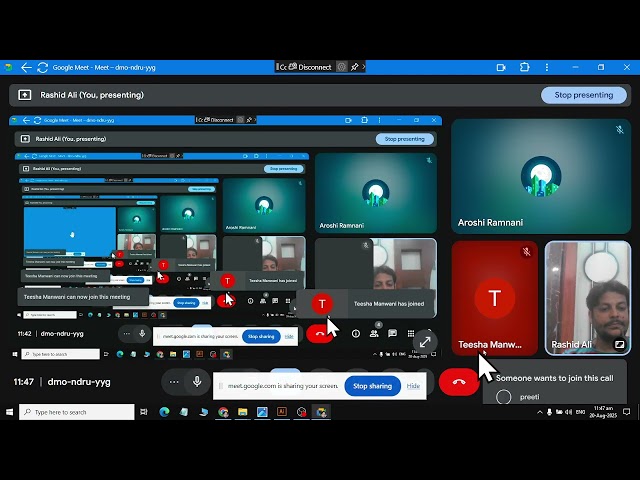Open the three-dot options beside the main microphone
The image size is (640, 480).
(x=174, y=382)
